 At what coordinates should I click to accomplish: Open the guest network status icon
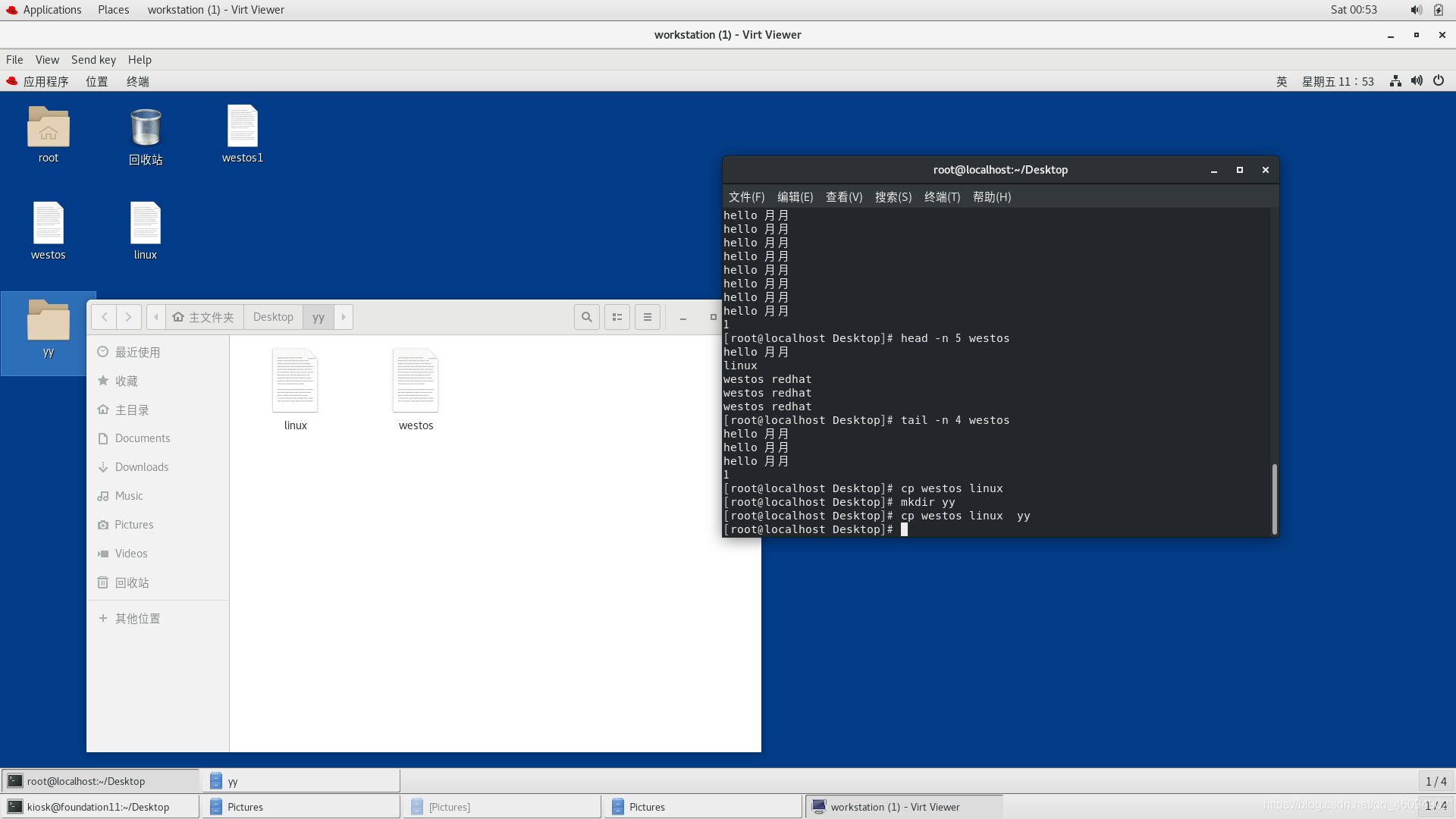(x=1395, y=81)
